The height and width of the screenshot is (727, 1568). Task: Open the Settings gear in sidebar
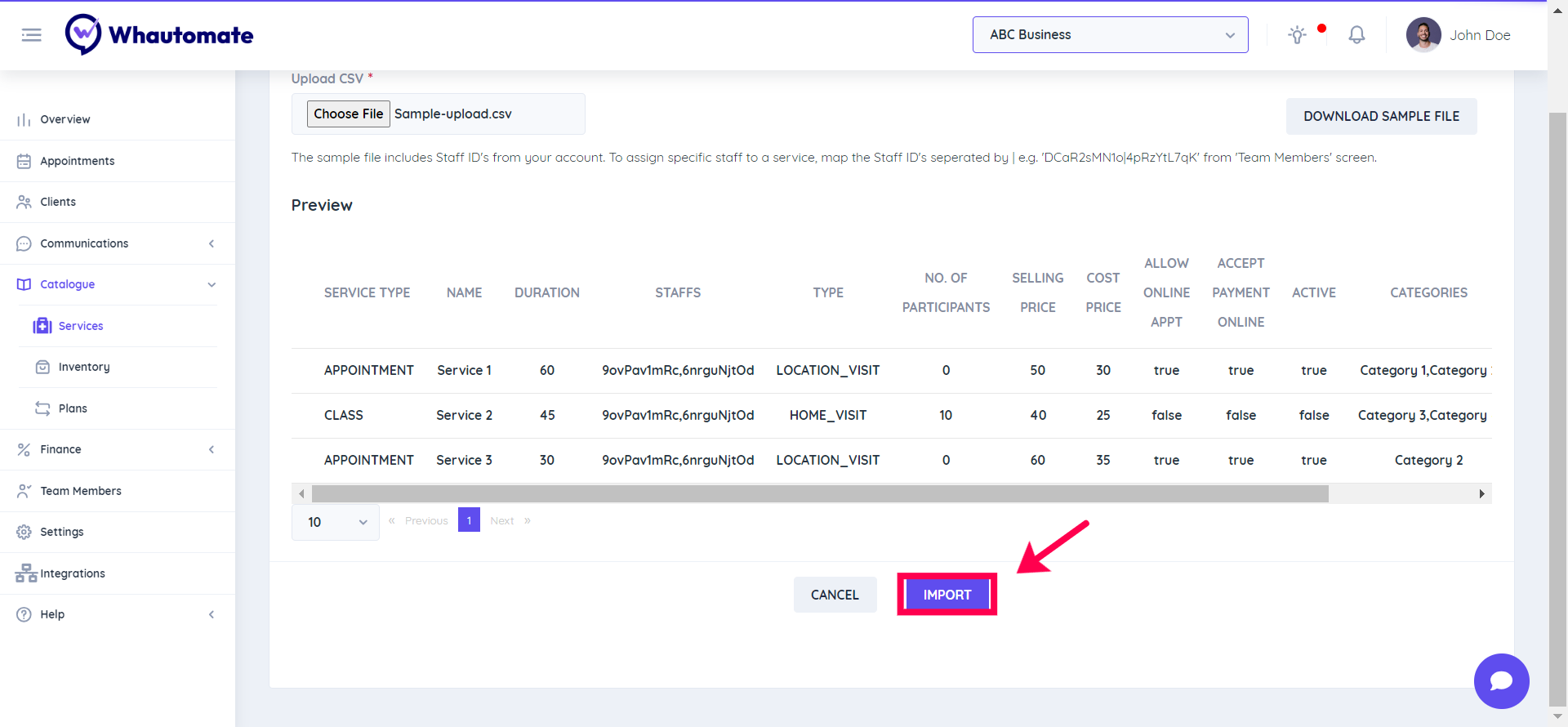(x=24, y=532)
